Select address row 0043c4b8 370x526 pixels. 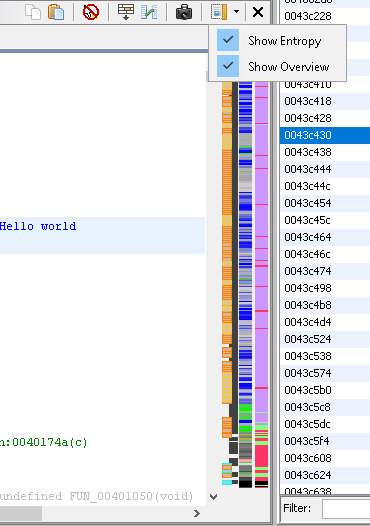[x=325, y=305]
